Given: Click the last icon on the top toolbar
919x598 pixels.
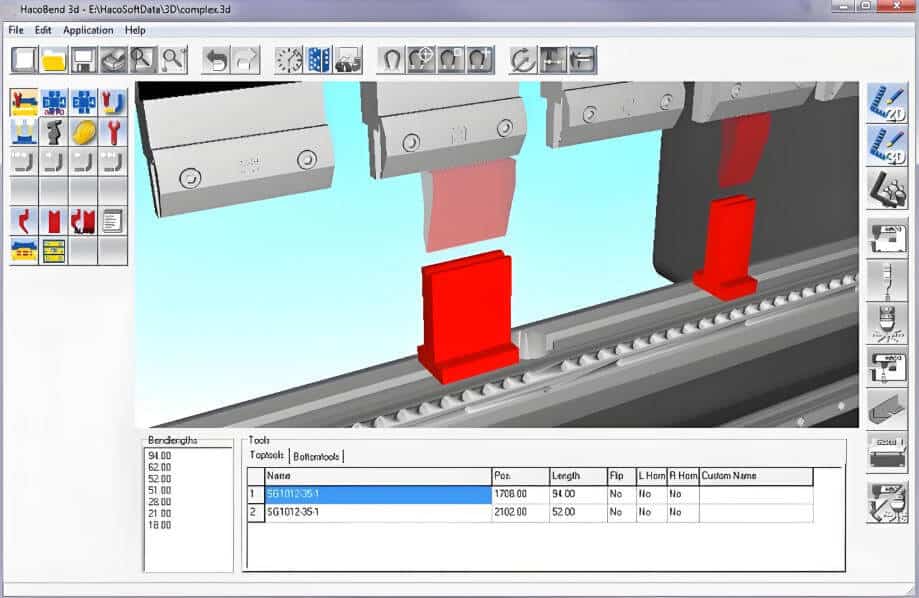Looking at the screenshot, I should (x=583, y=60).
